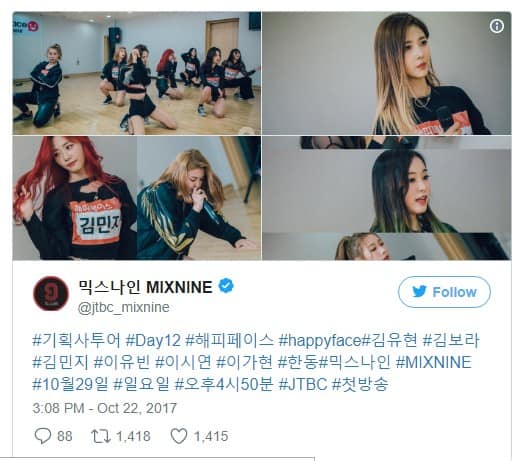Click the 믹스나인 MIXNINE display name
This screenshot has height=461, width=522.
click(145, 287)
